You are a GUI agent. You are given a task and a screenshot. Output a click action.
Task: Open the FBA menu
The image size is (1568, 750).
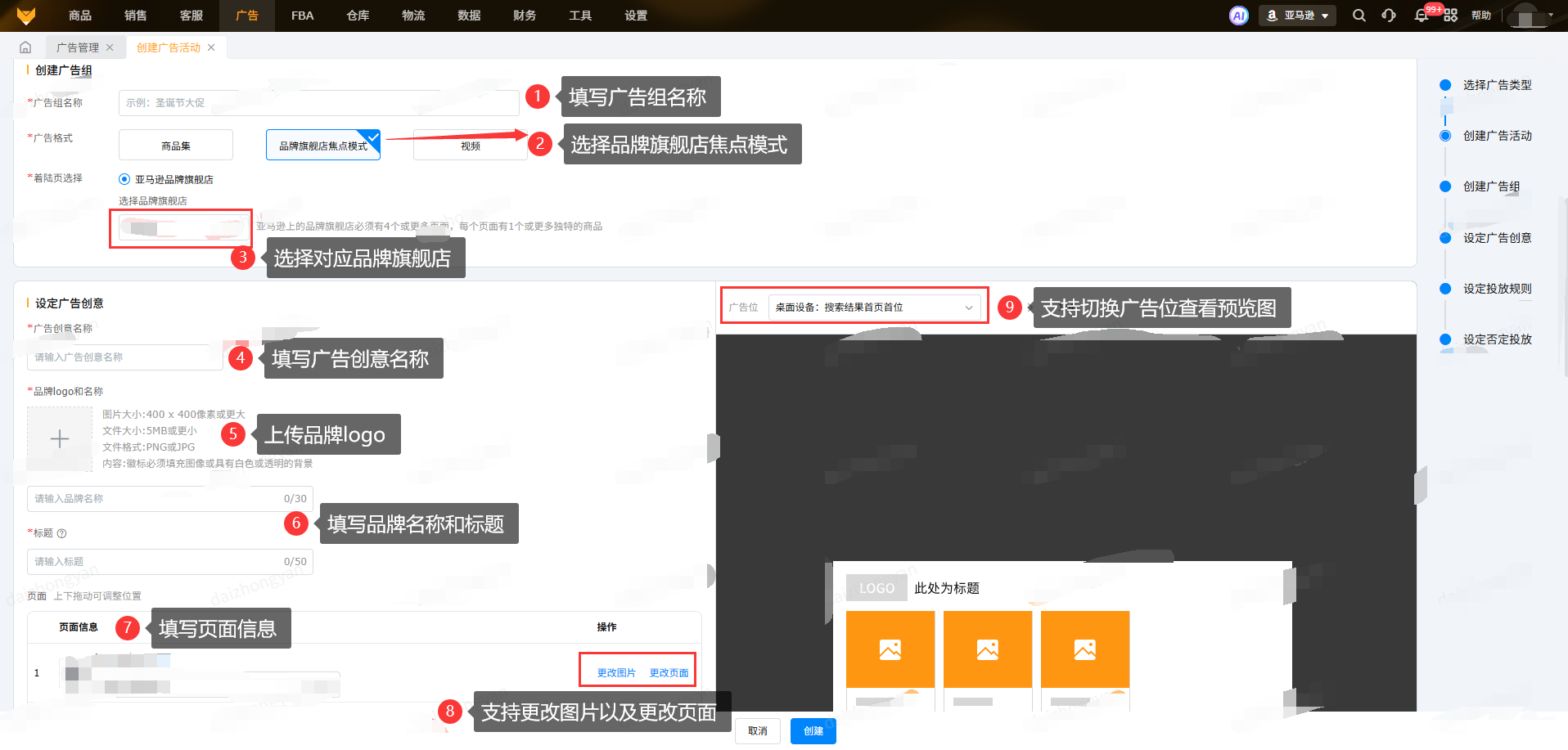pos(303,16)
